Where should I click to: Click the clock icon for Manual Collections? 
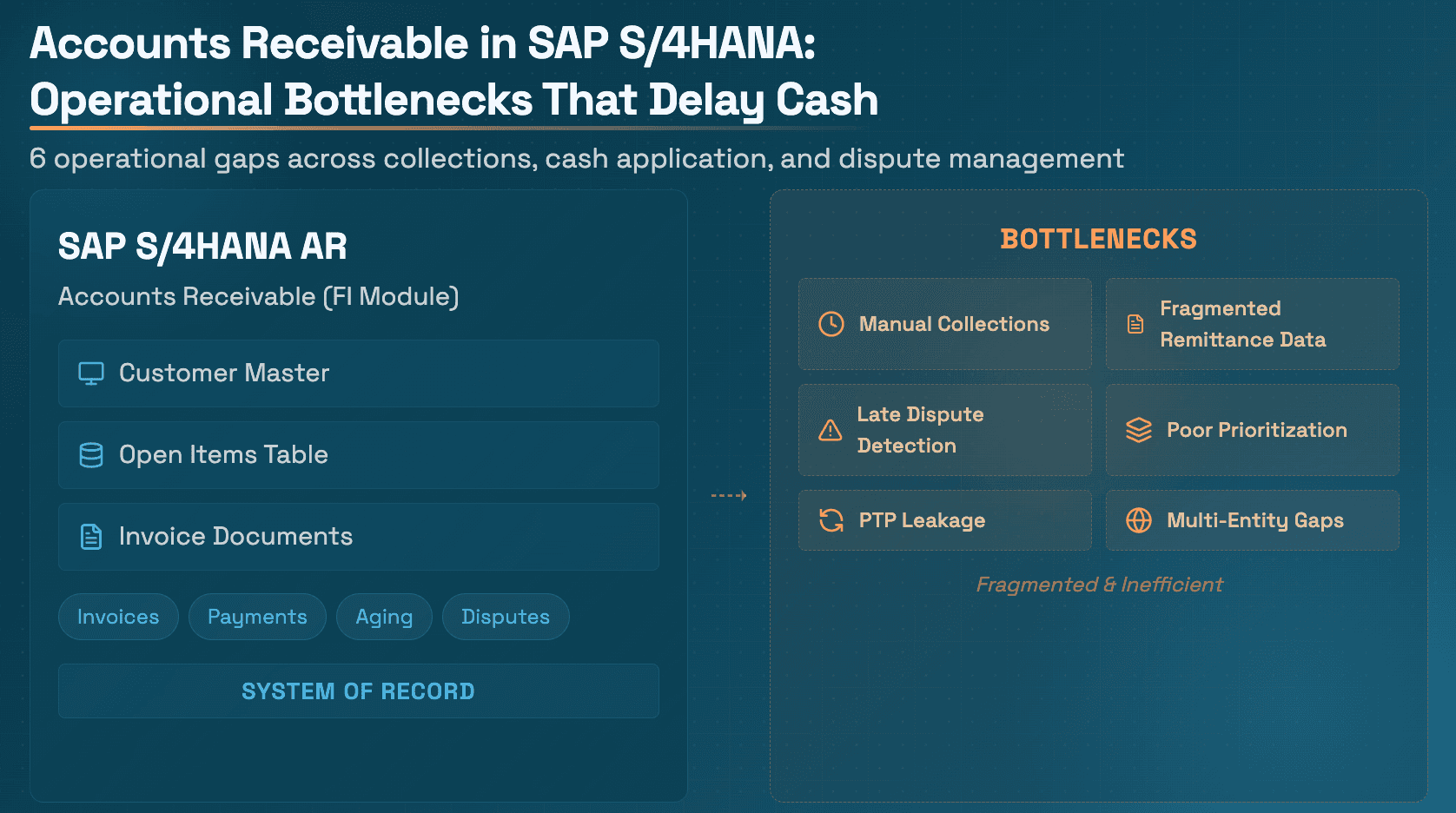coord(831,324)
